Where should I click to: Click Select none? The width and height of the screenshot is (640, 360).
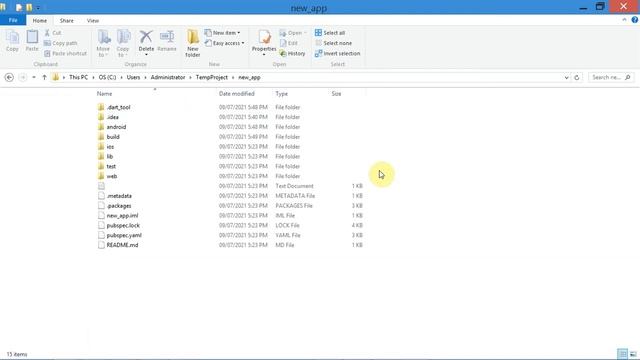click(x=333, y=43)
